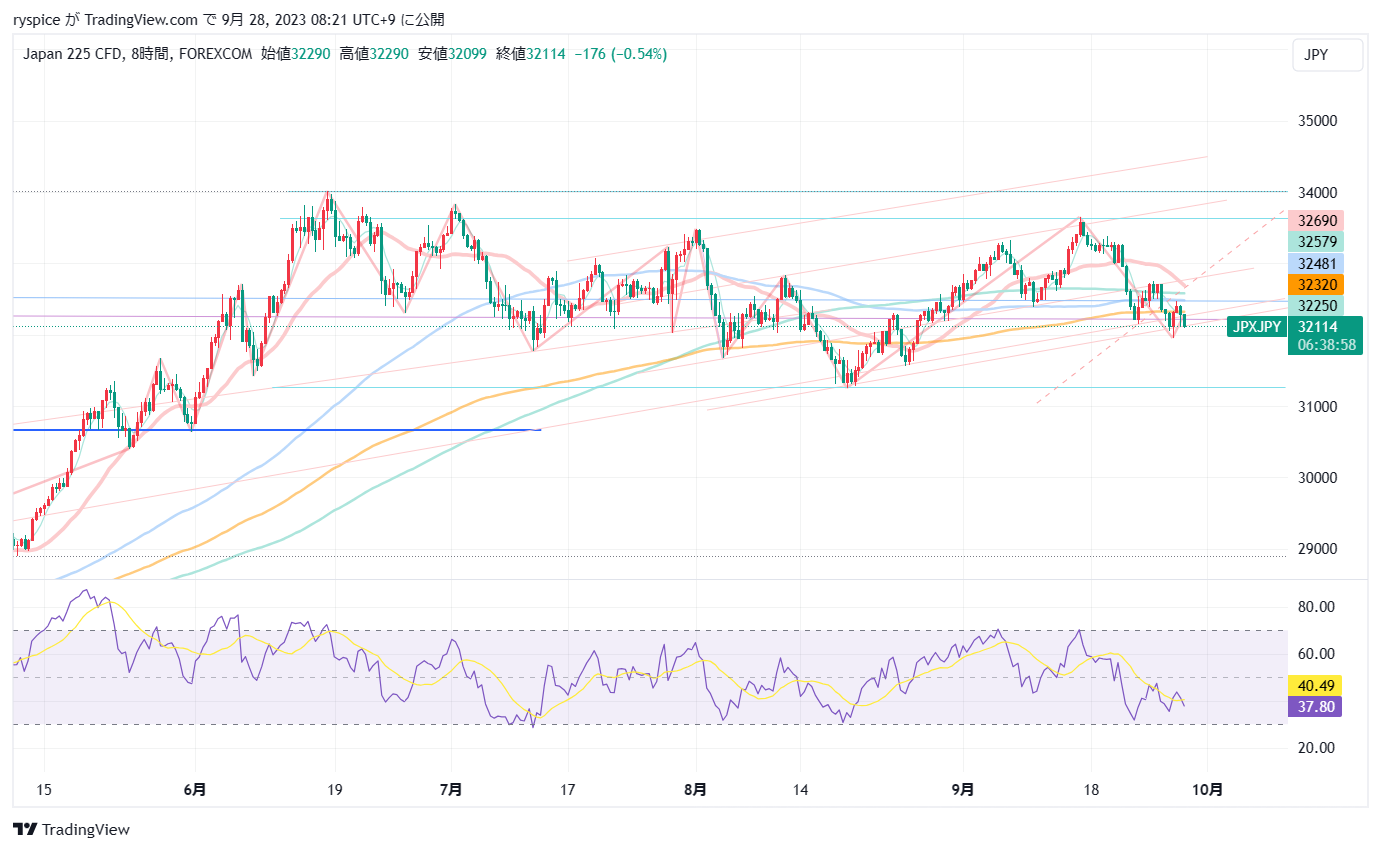
Task: Click the 60.00 RSI axis label
Action: [1315, 653]
